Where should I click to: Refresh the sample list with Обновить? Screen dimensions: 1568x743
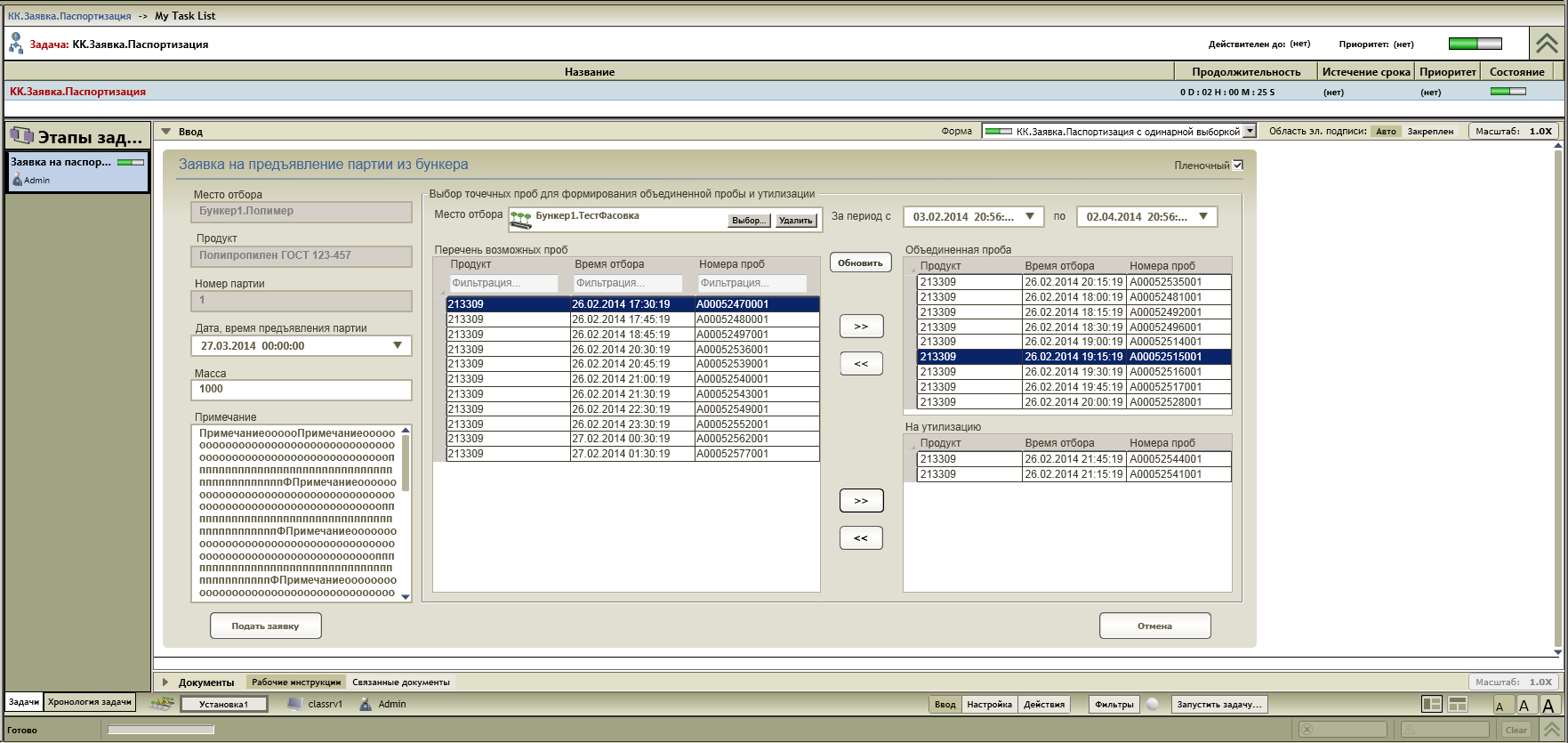(x=861, y=262)
